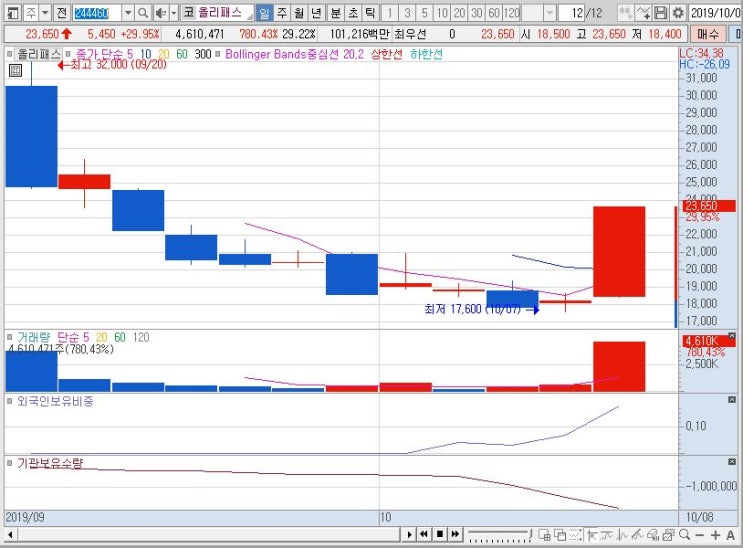Click the chart compare icon before line-add icon

[x=625, y=13]
